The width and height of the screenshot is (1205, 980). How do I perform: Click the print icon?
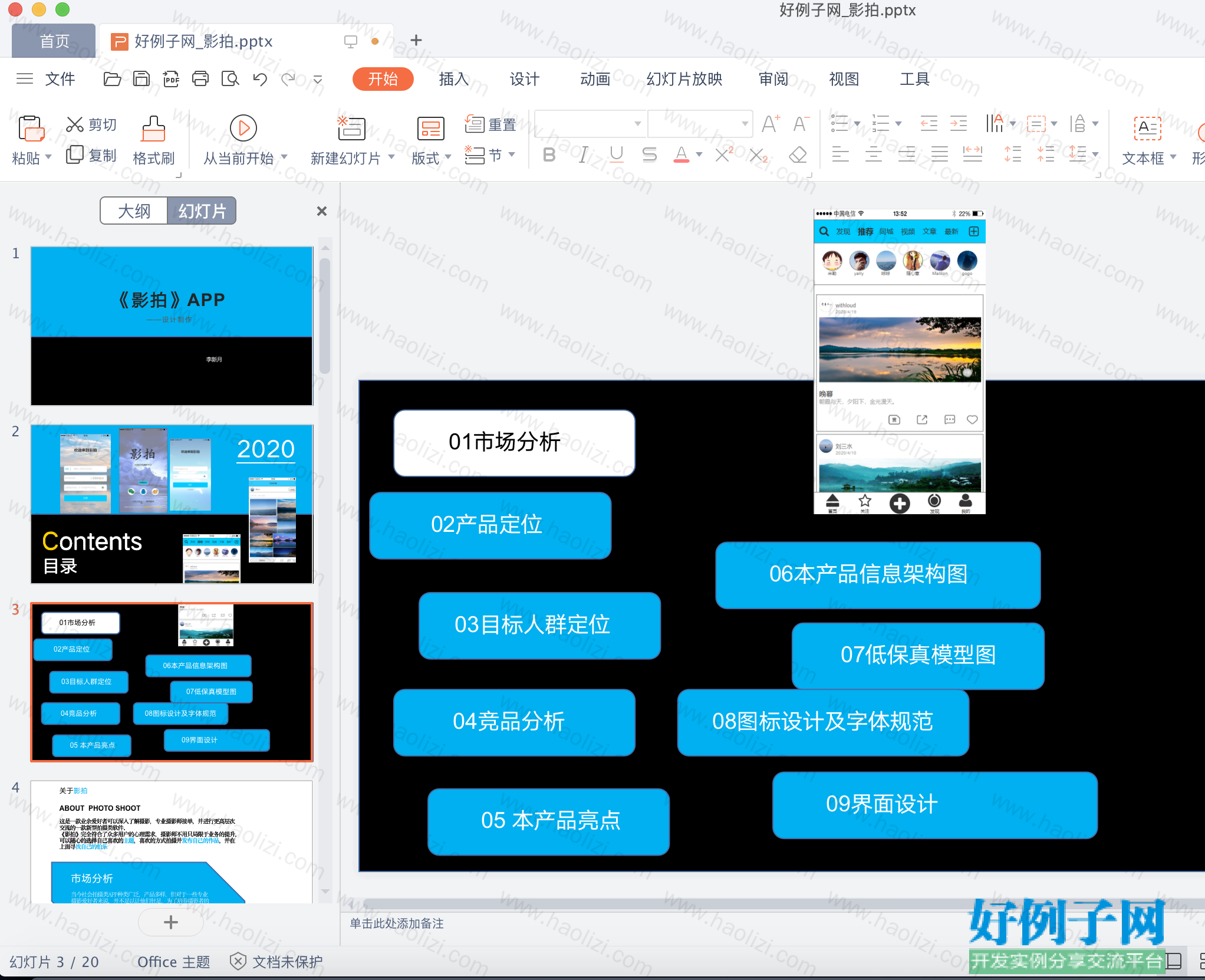pyautogui.click(x=200, y=79)
